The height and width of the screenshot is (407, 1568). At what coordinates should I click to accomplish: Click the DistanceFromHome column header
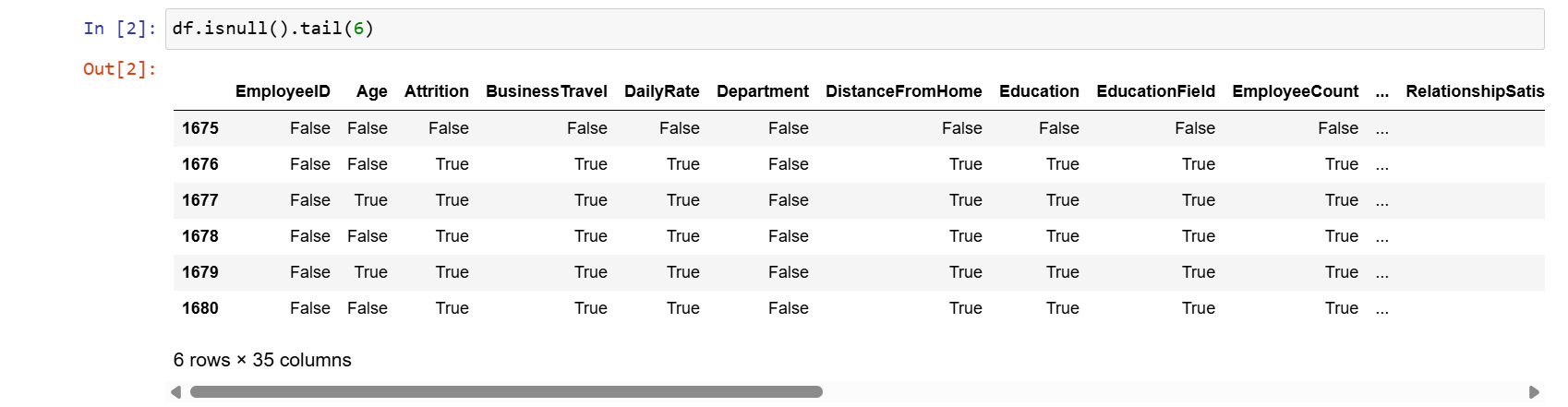tap(903, 91)
